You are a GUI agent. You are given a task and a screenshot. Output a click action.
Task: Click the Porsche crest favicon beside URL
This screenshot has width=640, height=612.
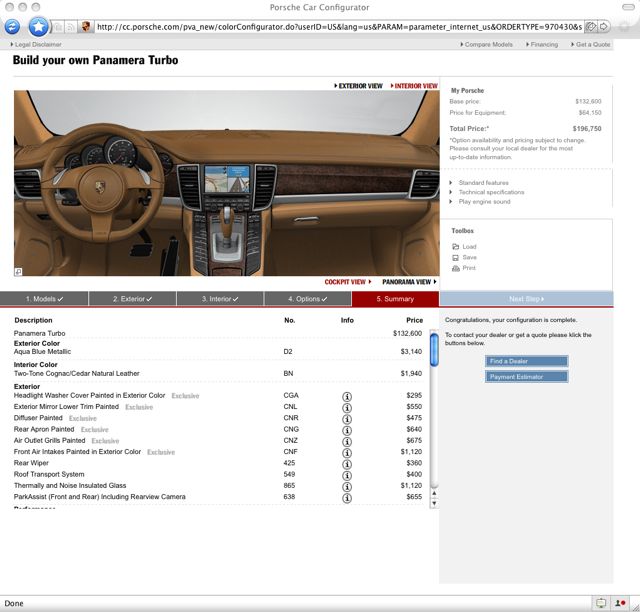pos(86,27)
